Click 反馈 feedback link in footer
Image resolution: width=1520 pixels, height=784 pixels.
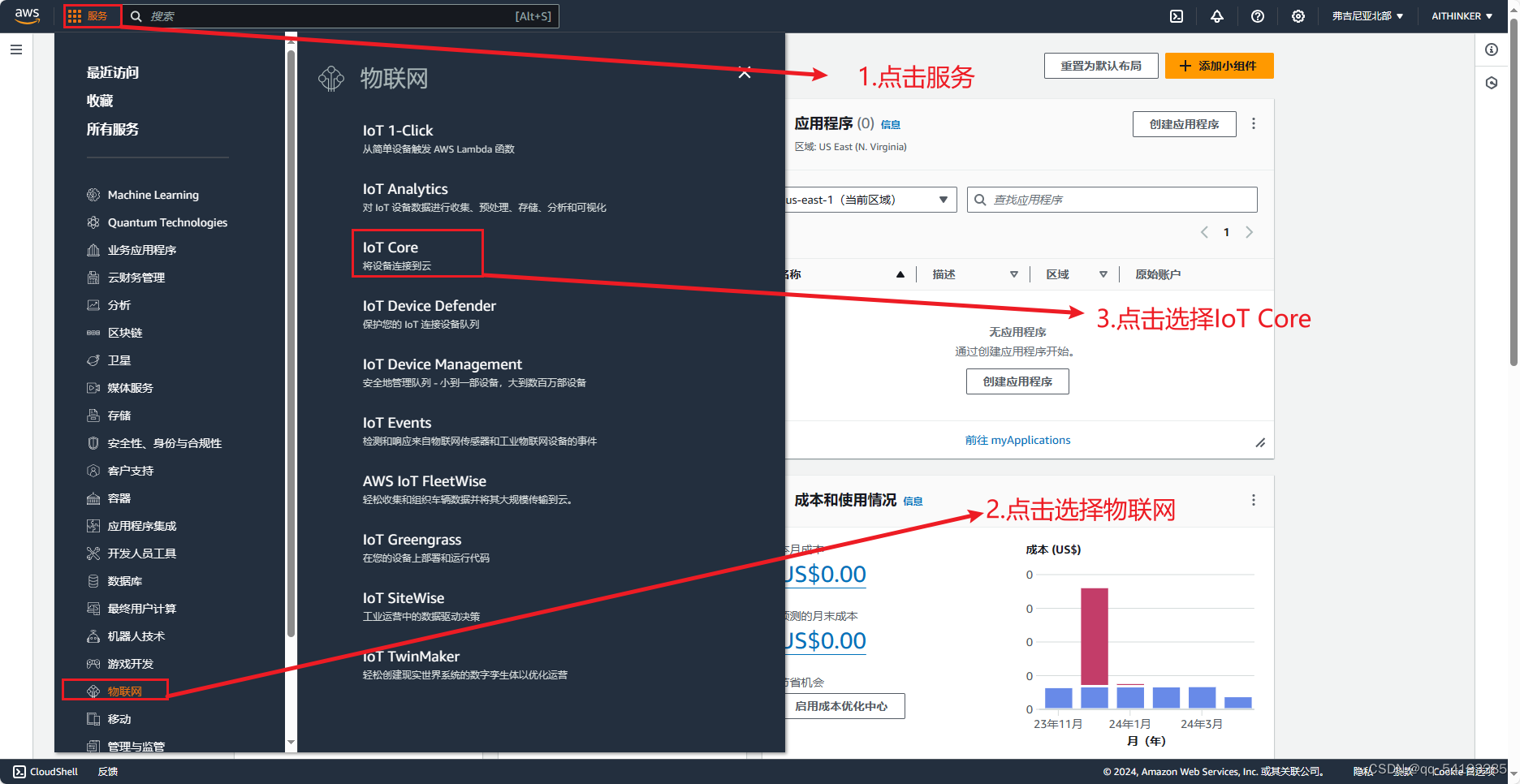tap(108, 772)
